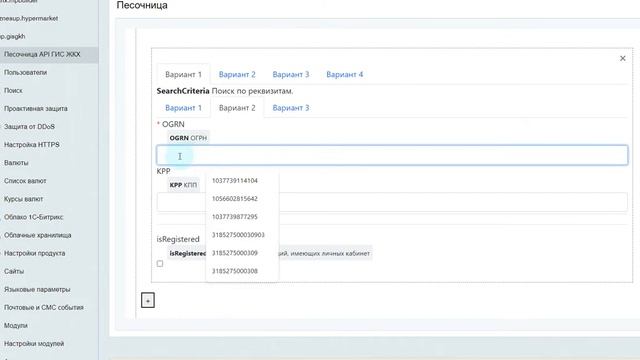
Task: Open top-level Вариант 3 tab
Action: pyautogui.click(x=291, y=74)
